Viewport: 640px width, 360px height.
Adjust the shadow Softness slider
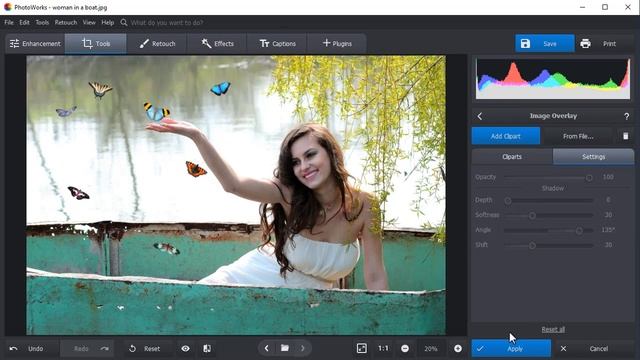coord(549,215)
